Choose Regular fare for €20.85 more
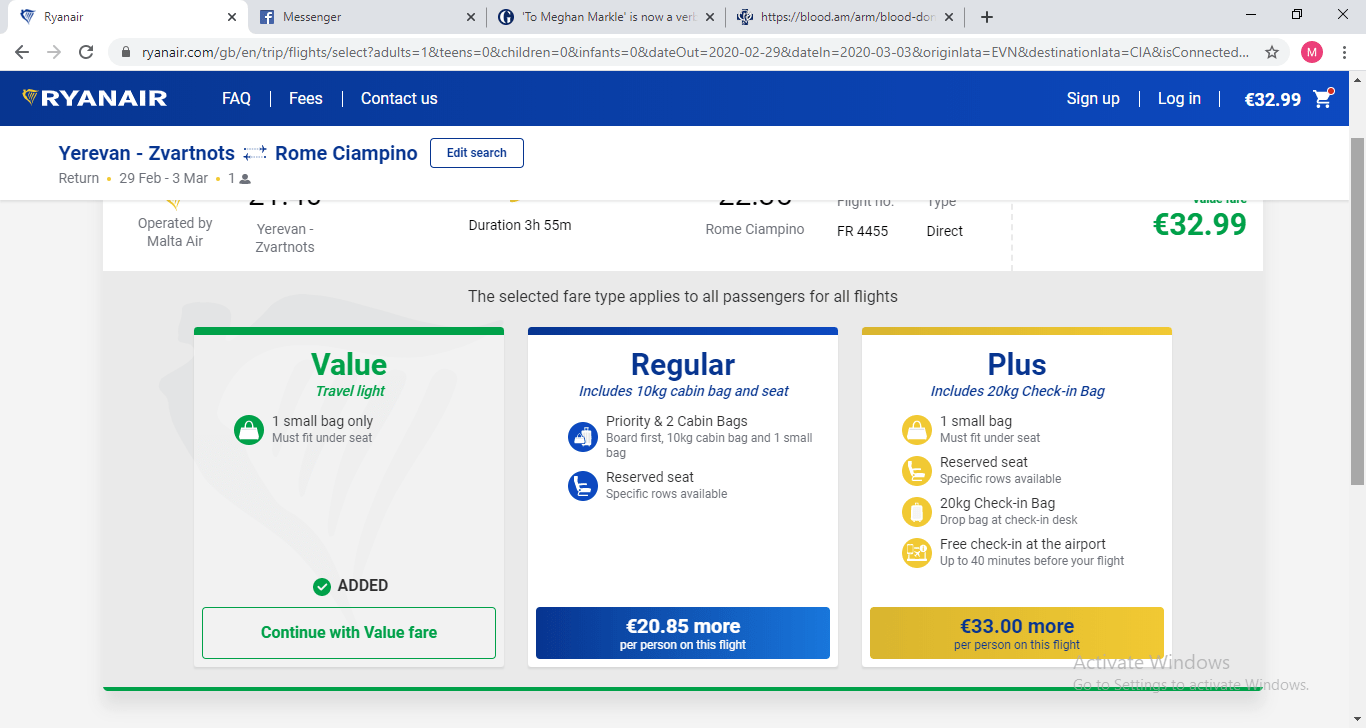 tap(683, 633)
